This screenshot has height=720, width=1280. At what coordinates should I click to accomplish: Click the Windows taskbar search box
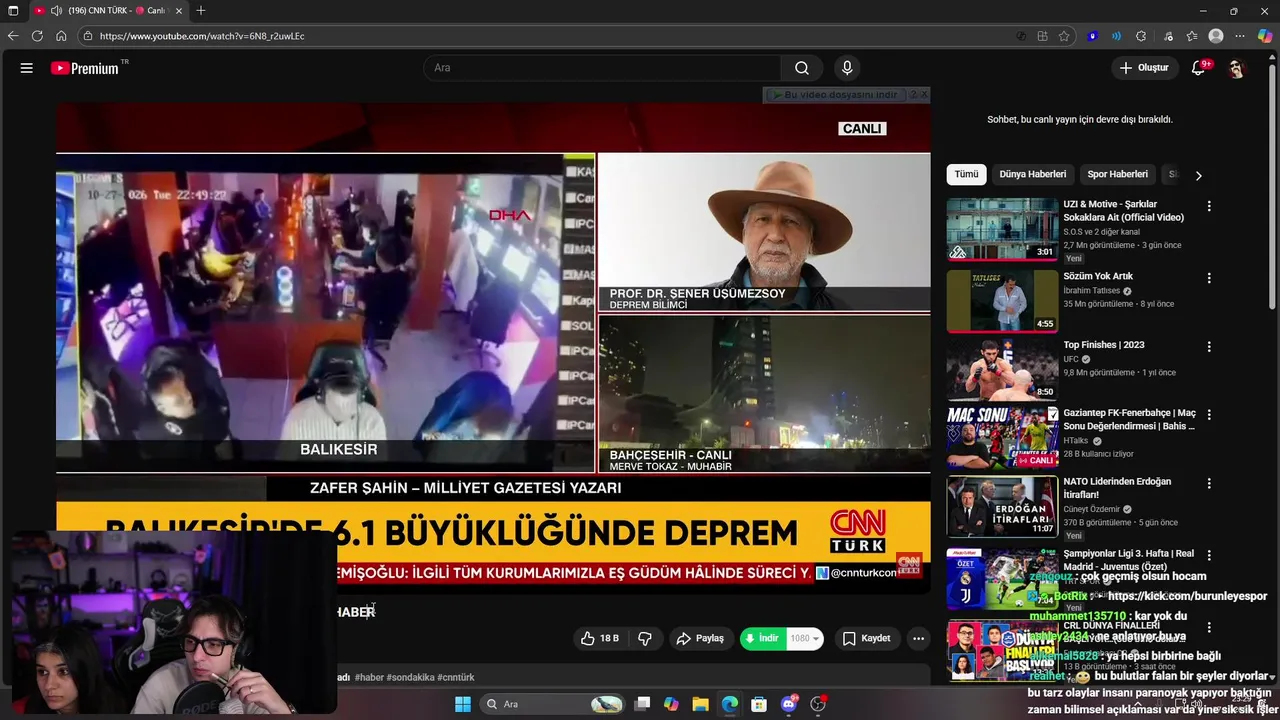click(x=551, y=704)
